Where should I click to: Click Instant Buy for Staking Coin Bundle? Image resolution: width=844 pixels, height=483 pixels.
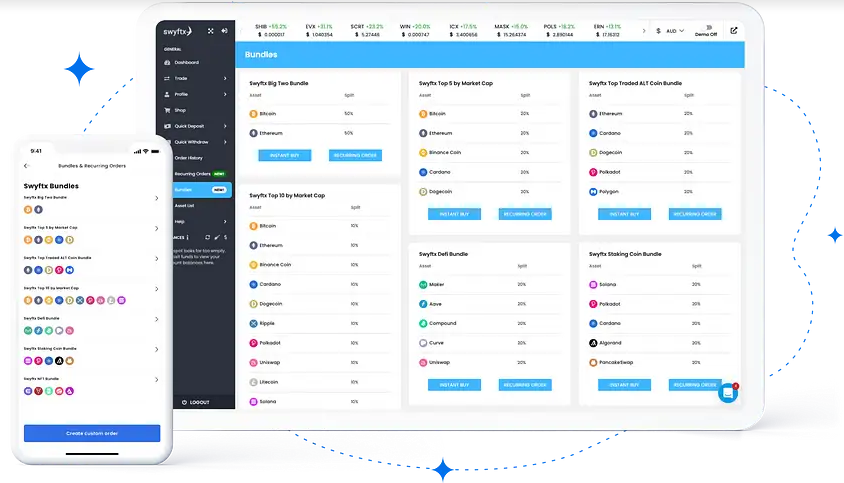624,385
